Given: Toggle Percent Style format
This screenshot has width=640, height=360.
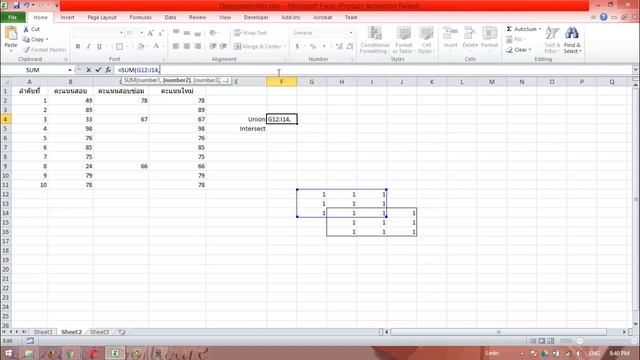Looking at the screenshot, I should [313, 47].
